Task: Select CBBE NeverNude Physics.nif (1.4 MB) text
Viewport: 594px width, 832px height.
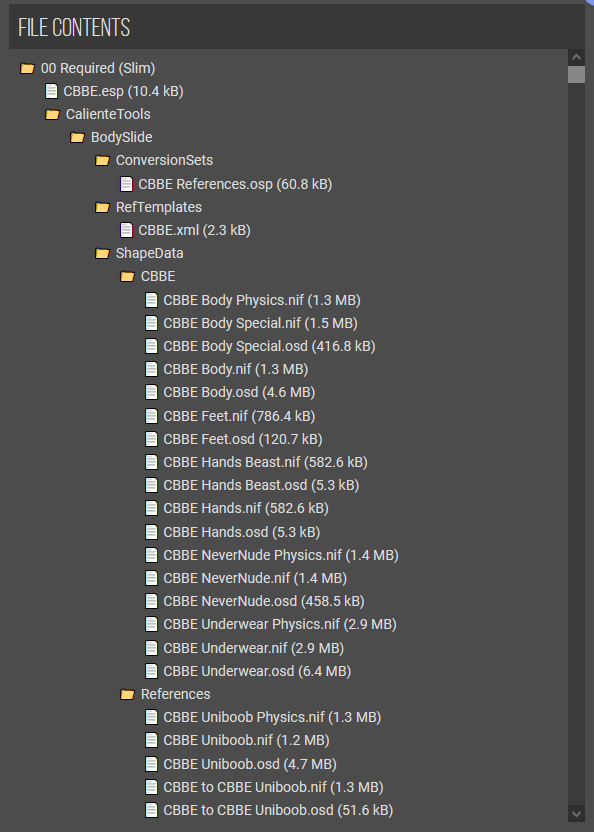Action: coord(281,555)
